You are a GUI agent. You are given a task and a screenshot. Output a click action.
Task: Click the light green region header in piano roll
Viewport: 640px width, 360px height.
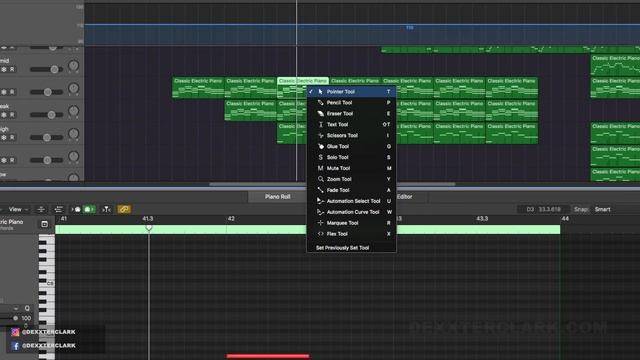point(308,230)
